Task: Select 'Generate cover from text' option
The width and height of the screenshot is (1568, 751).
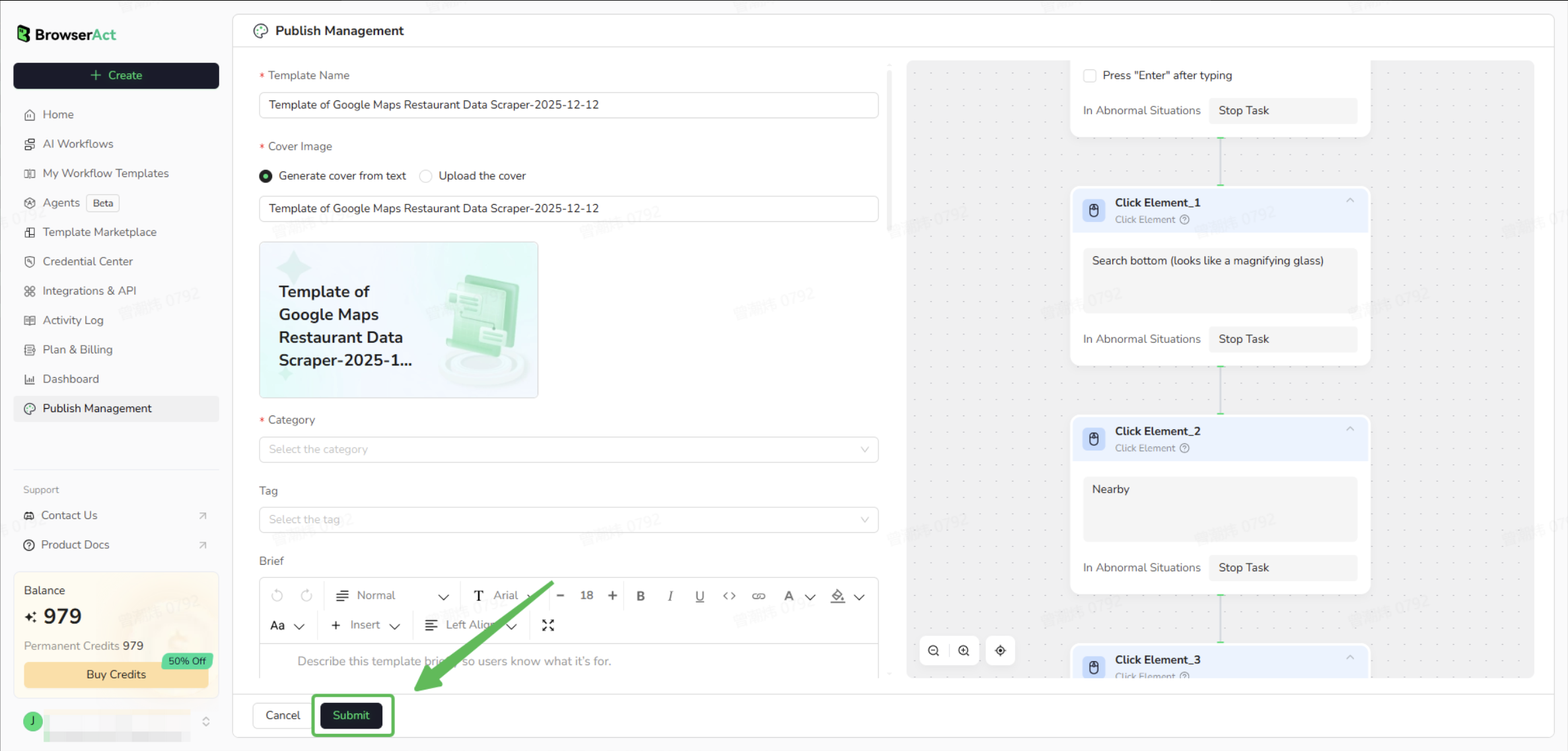Action: tap(266, 176)
